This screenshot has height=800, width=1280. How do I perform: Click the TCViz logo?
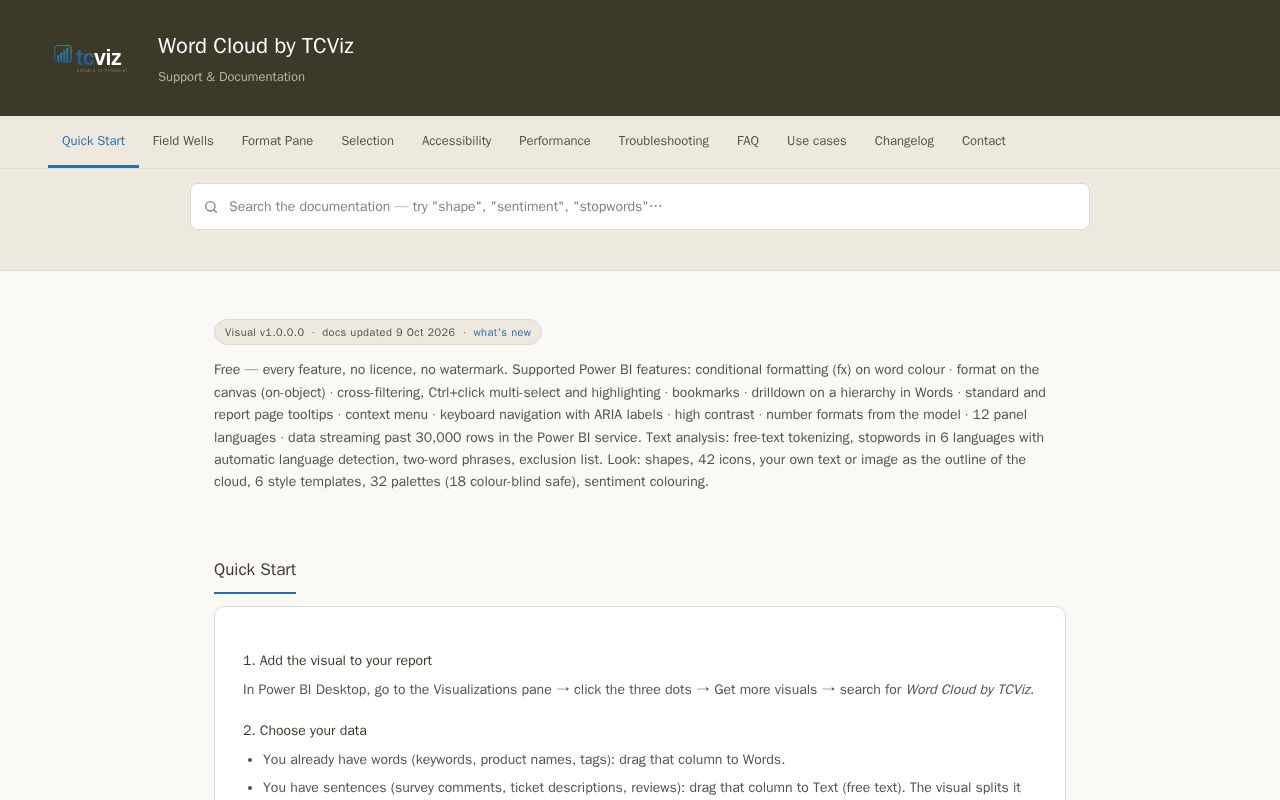pyautogui.click(x=91, y=58)
